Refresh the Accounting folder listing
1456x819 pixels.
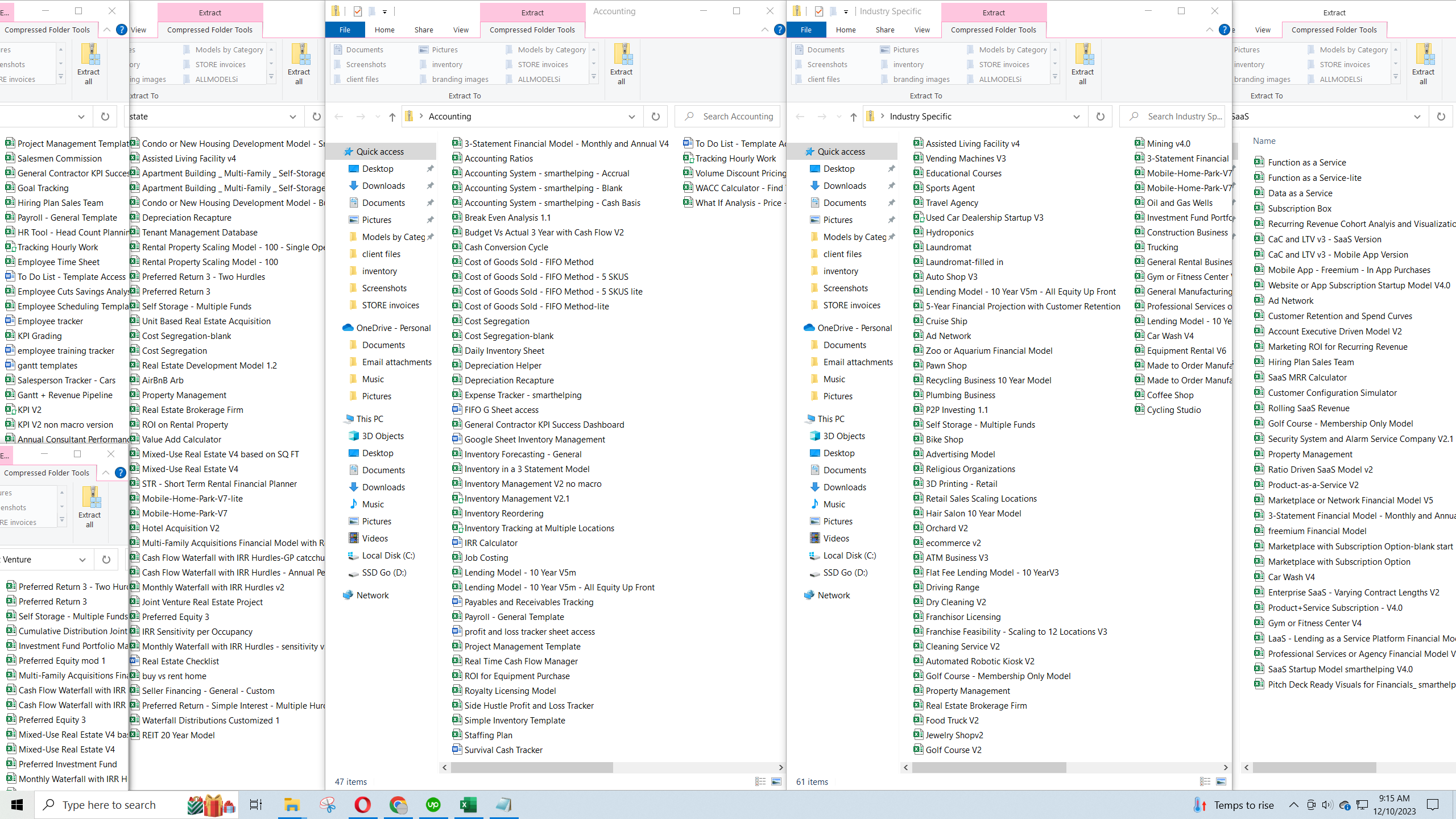pyautogui.click(x=656, y=116)
